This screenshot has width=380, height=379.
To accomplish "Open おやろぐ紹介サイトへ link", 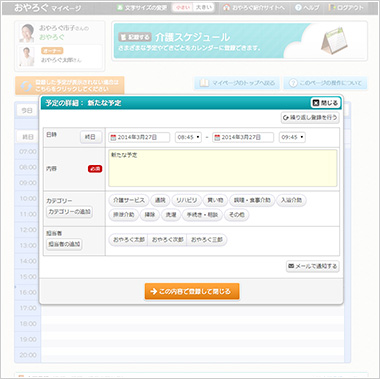I will (254, 8).
